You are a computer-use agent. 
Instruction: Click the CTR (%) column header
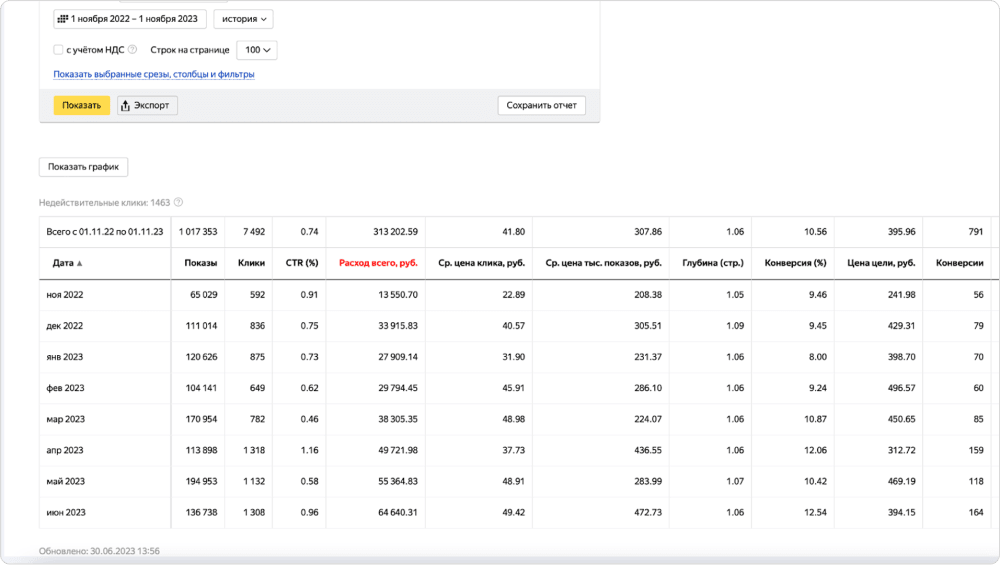[300, 263]
